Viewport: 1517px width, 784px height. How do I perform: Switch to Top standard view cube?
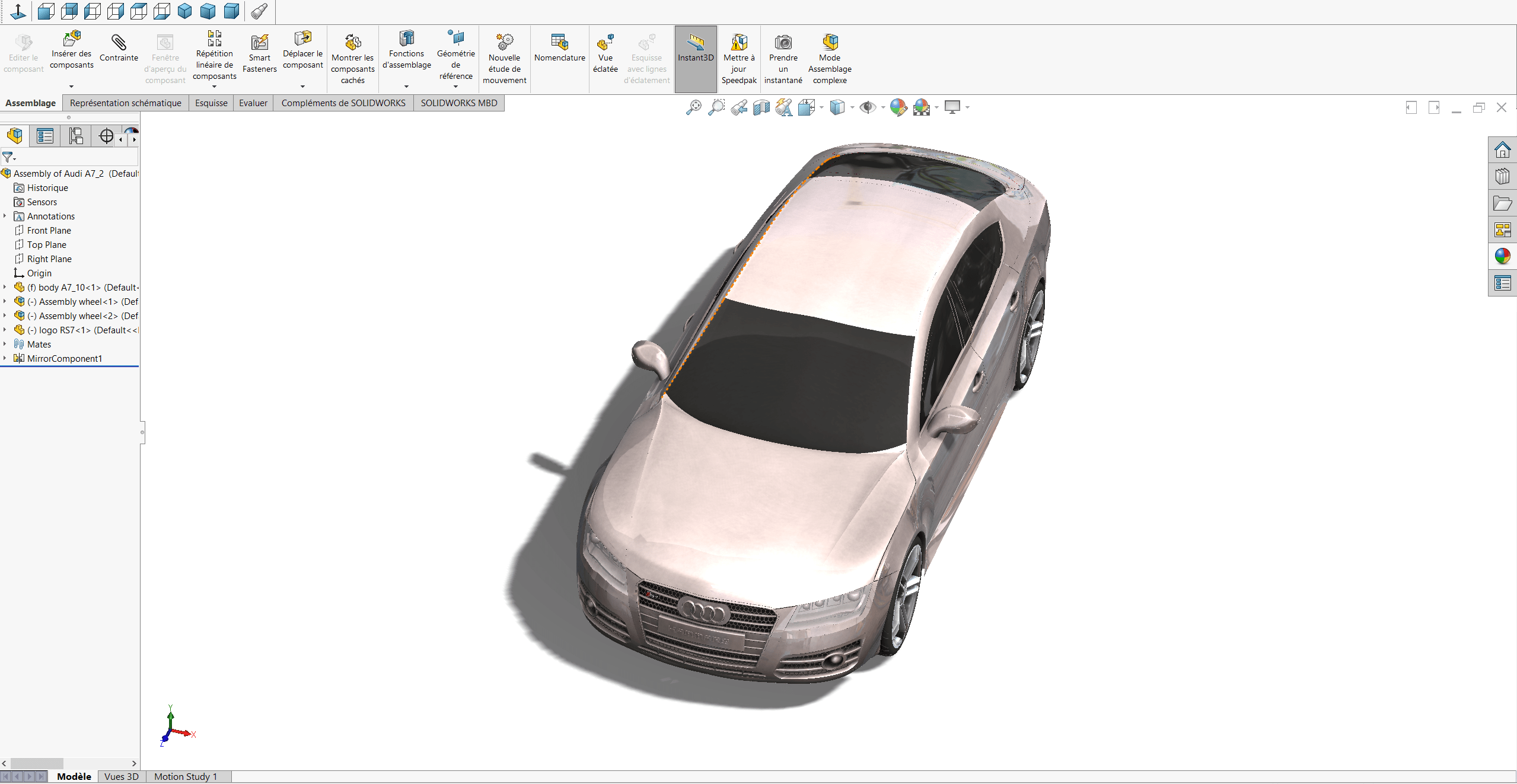(x=139, y=11)
